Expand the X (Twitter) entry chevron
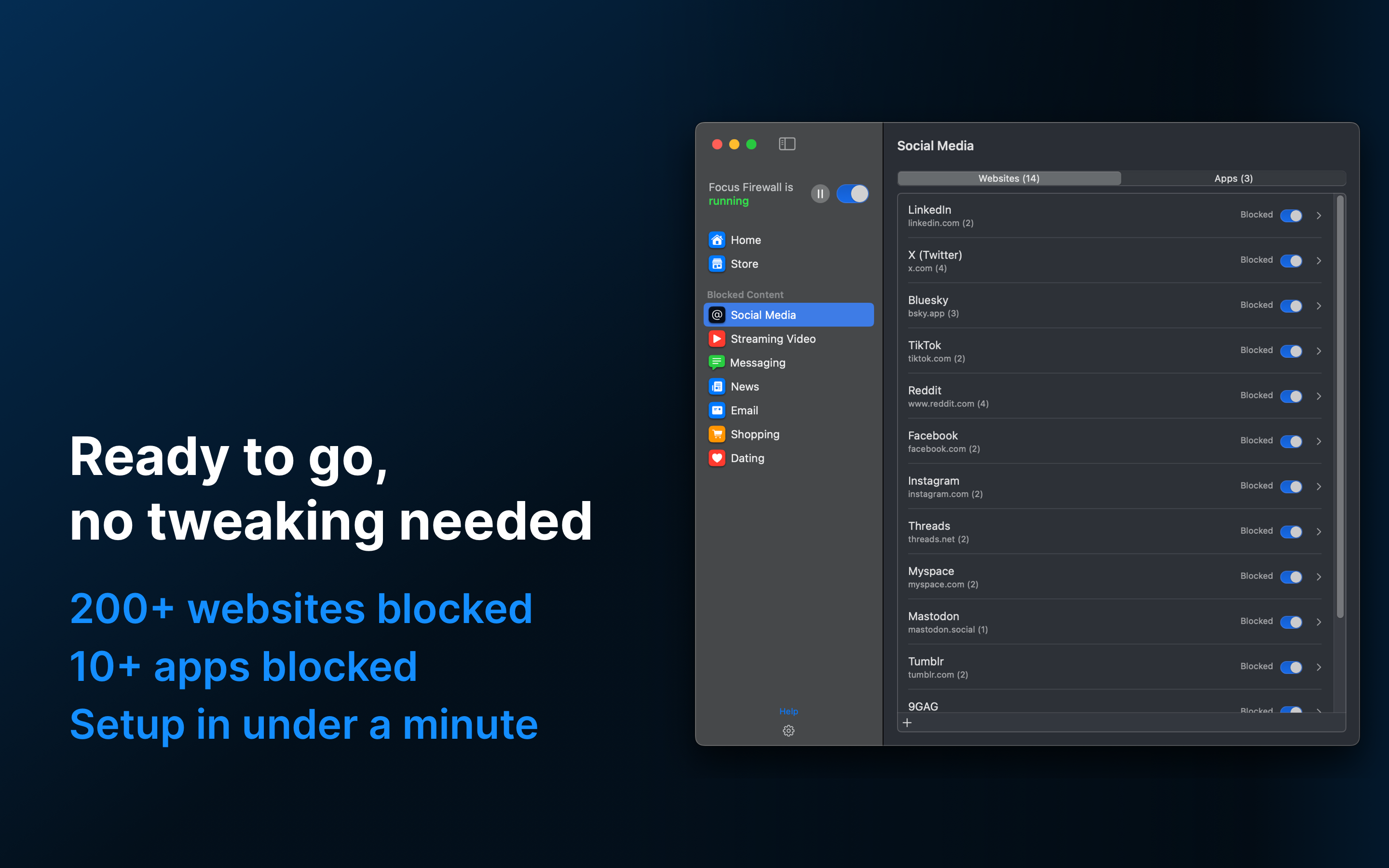This screenshot has height=868, width=1389. coord(1319,260)
